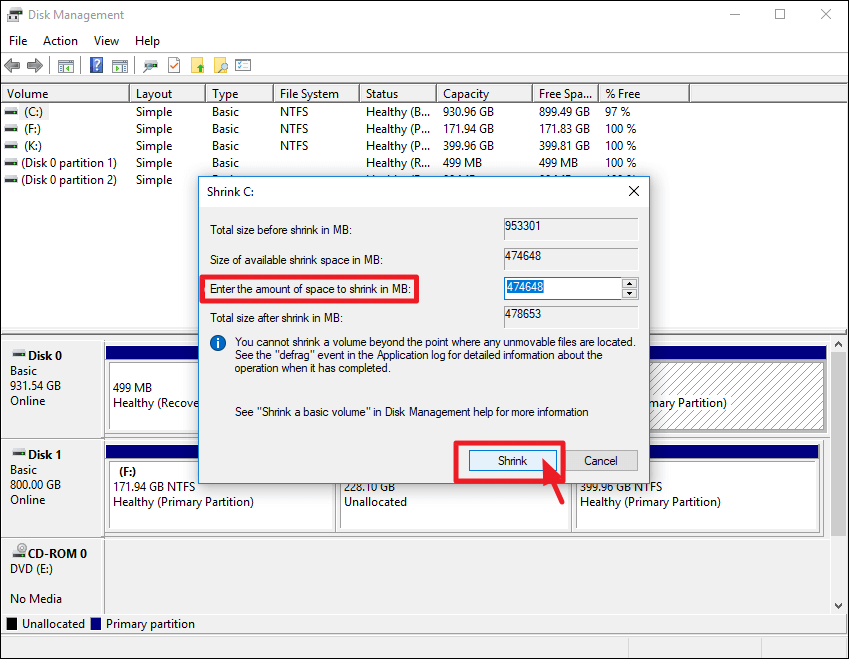
Task: Click scroll-down arrow of disk pane scrollbar
Action: point(838,606)
